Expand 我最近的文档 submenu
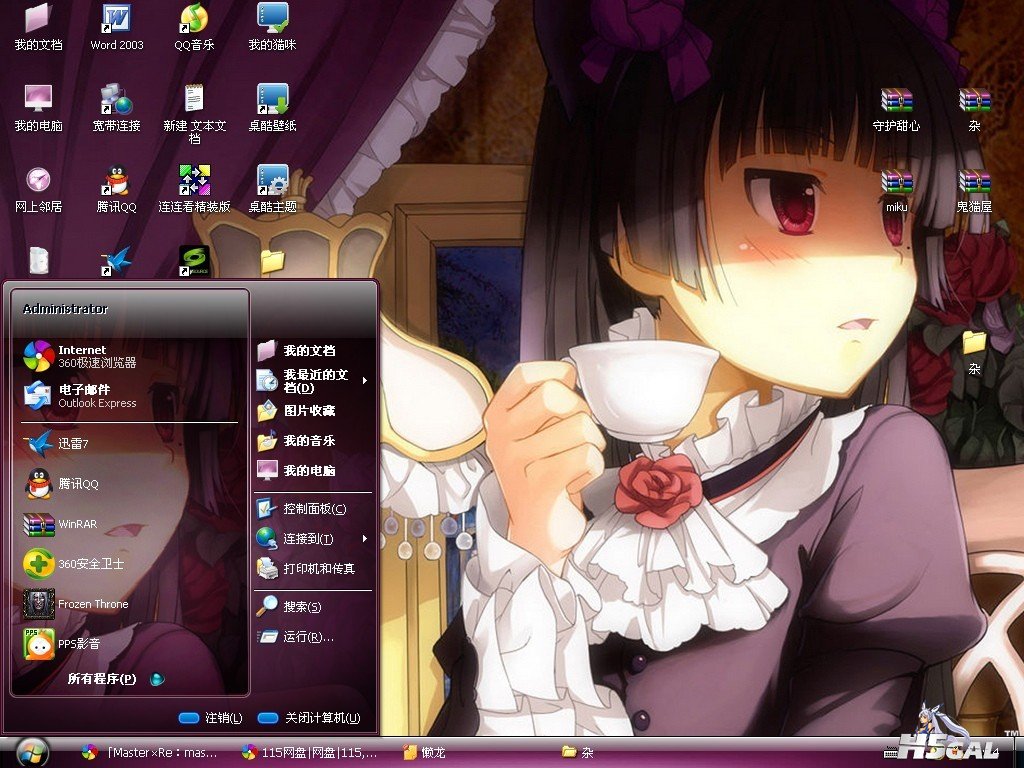1024x768 pixels. pyautogui.click(x=314, y=381)
